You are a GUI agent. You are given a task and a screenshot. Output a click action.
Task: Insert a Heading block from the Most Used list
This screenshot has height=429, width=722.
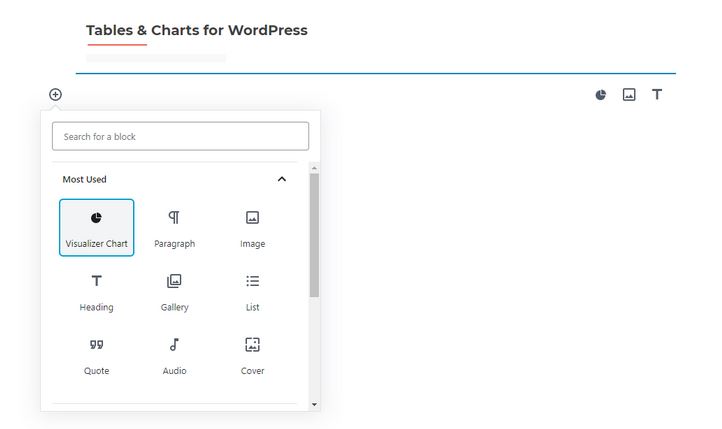pyautogui.click(x=97, y=291)
